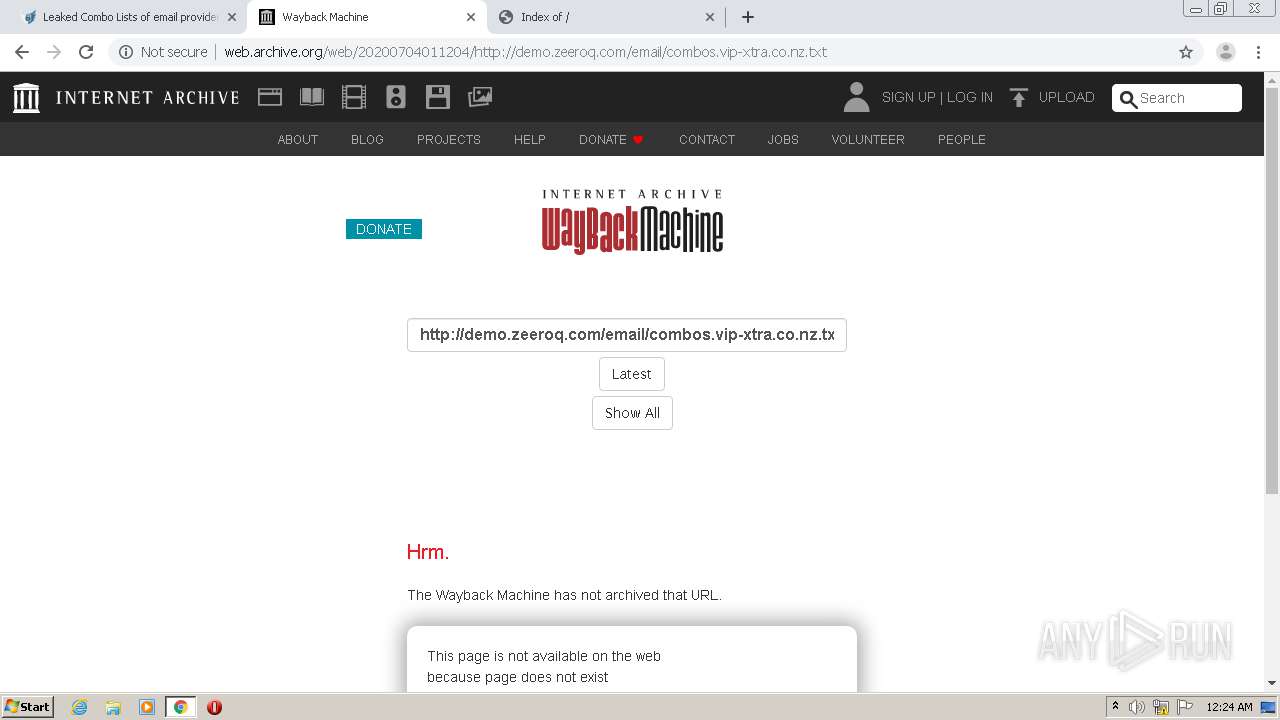This screenshot has height=720, width=1280.
Task: Click the user avatar icon
Action: pyautogui.click(x=856, y=97)
